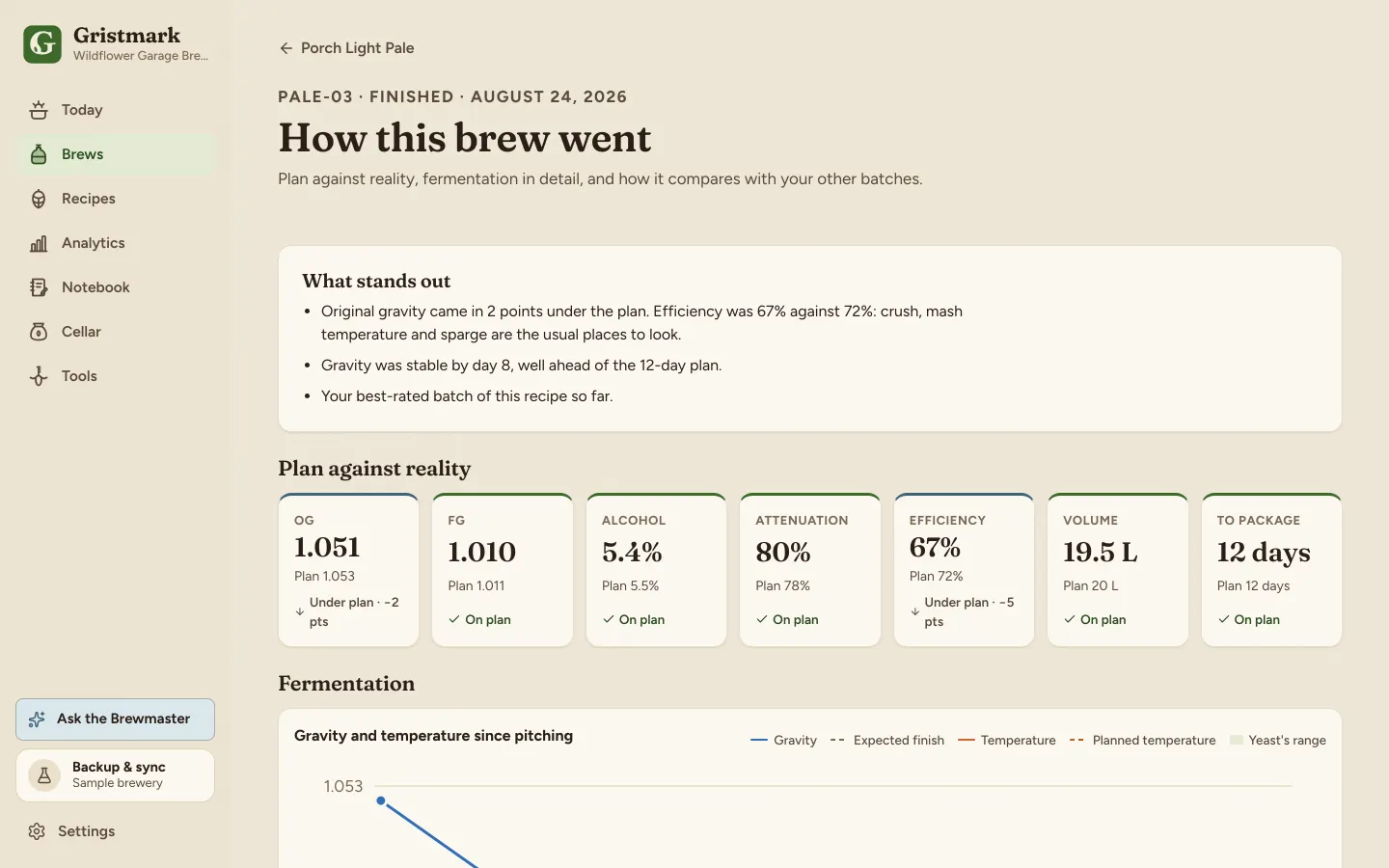This screenshot has height=868, width=1389.
Task: Ask the Brewmaster assistant
Action: click(x=115, y=719)
